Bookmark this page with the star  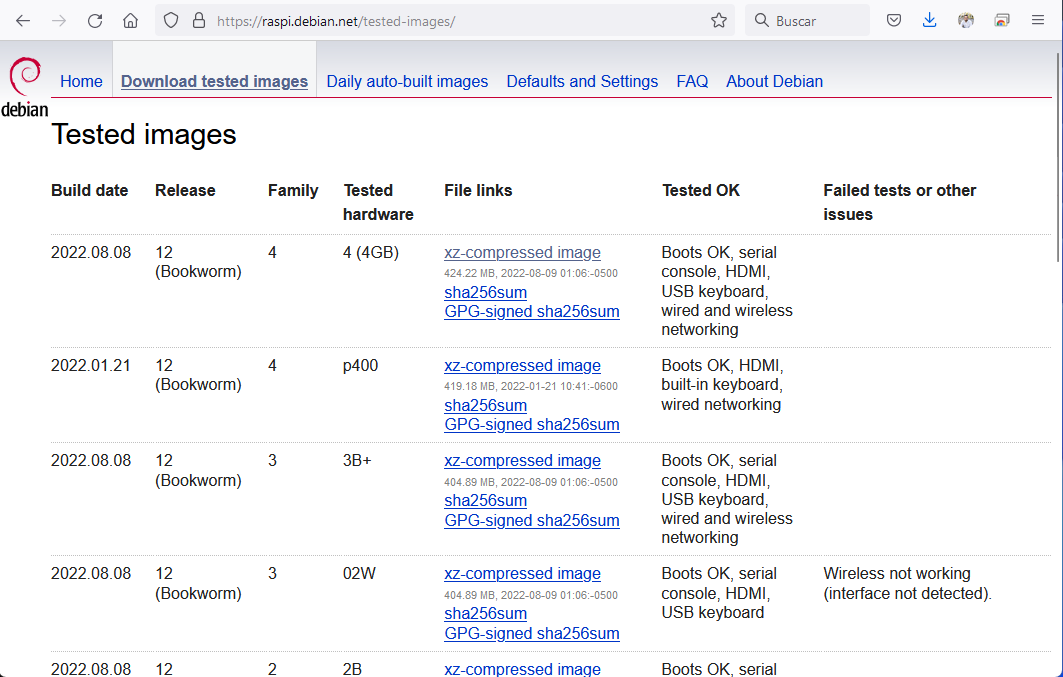[718, 20]
